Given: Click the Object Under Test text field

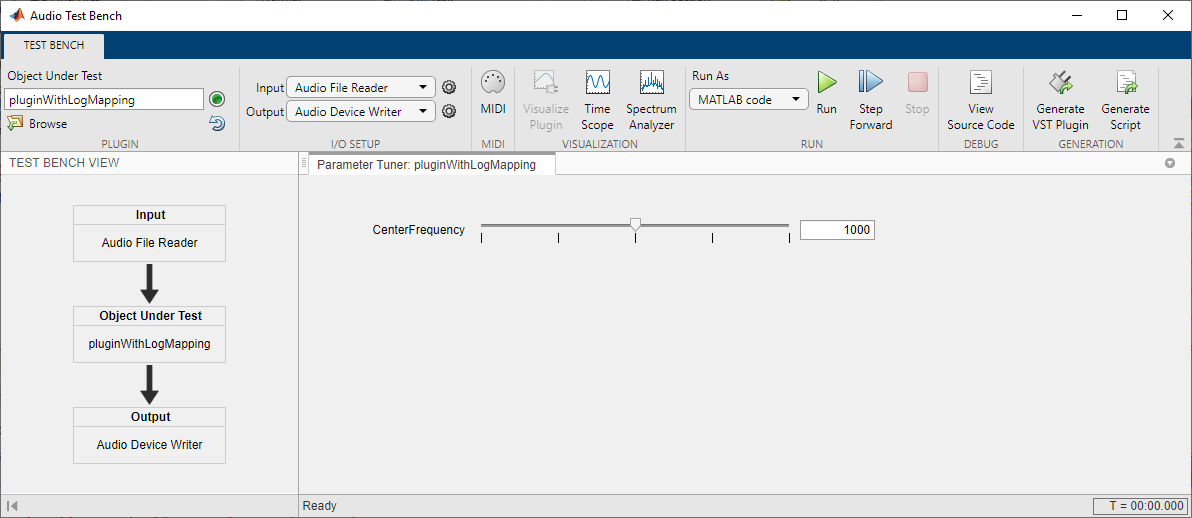Looking at the screenshot, I should point(105,100).
